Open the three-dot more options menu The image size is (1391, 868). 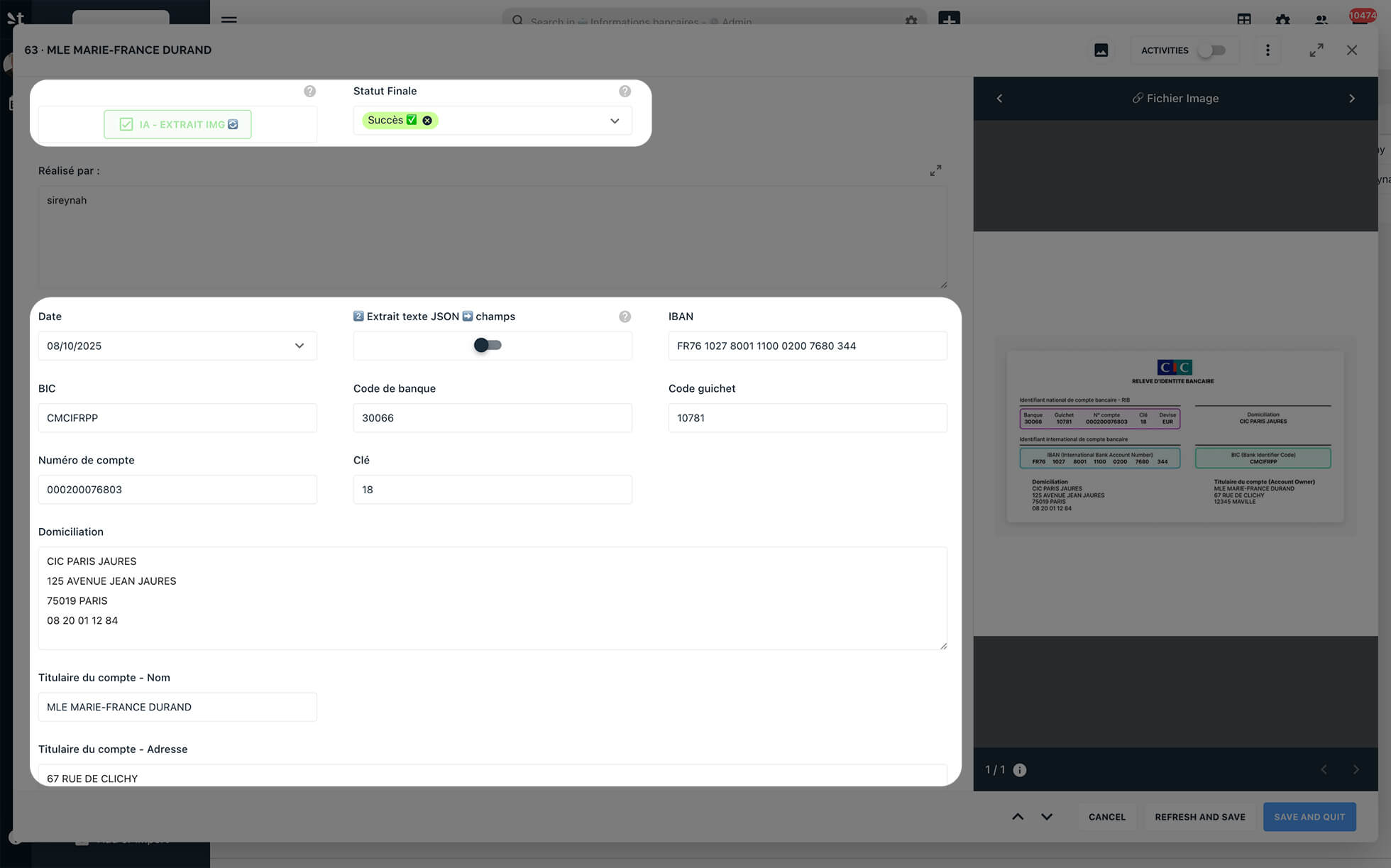[1268, 50]
